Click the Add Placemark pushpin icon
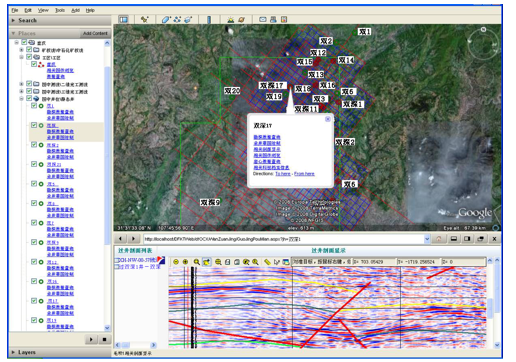 (x=144, y=20)
